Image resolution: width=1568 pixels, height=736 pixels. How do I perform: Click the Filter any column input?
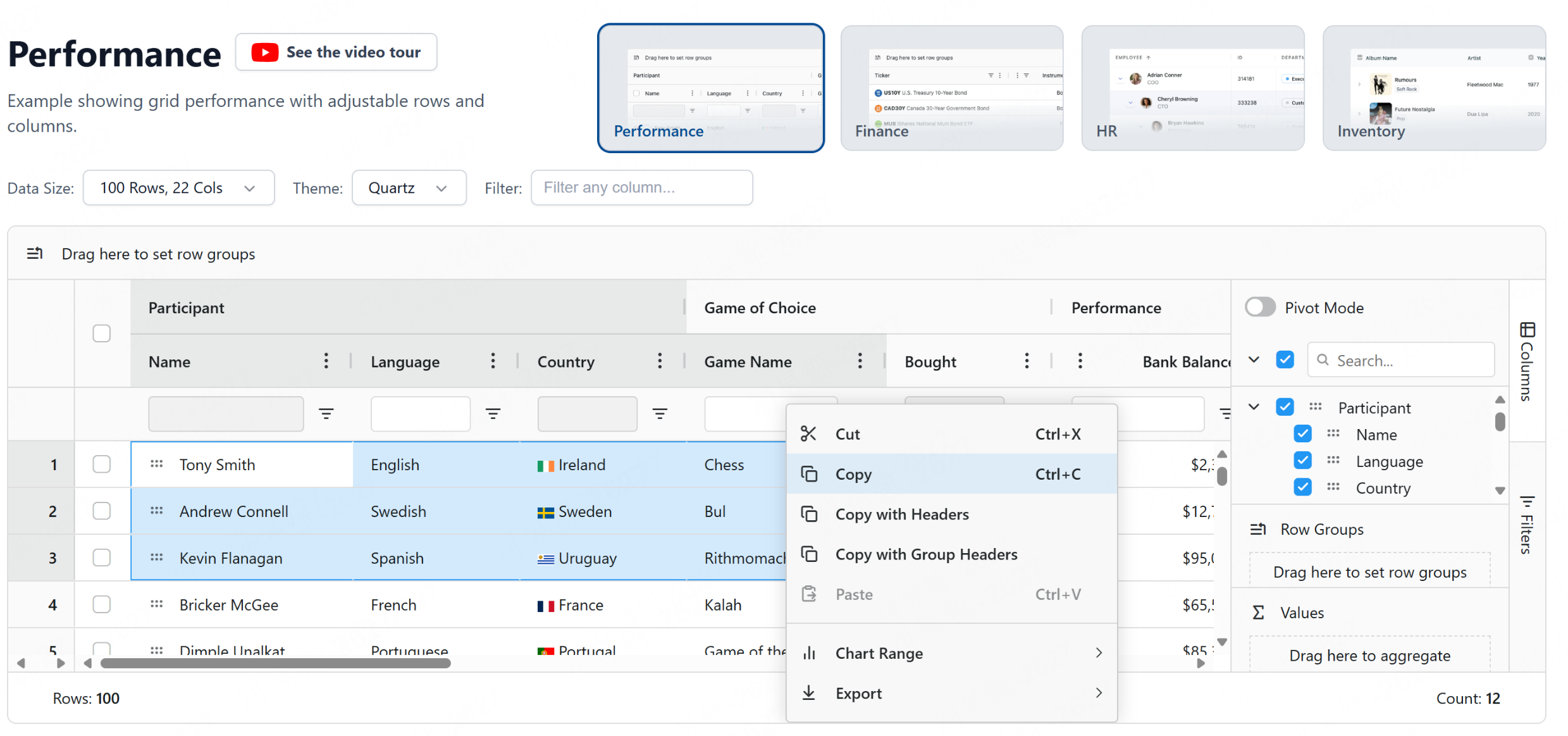pyautogui.click(x=641, y=188)
